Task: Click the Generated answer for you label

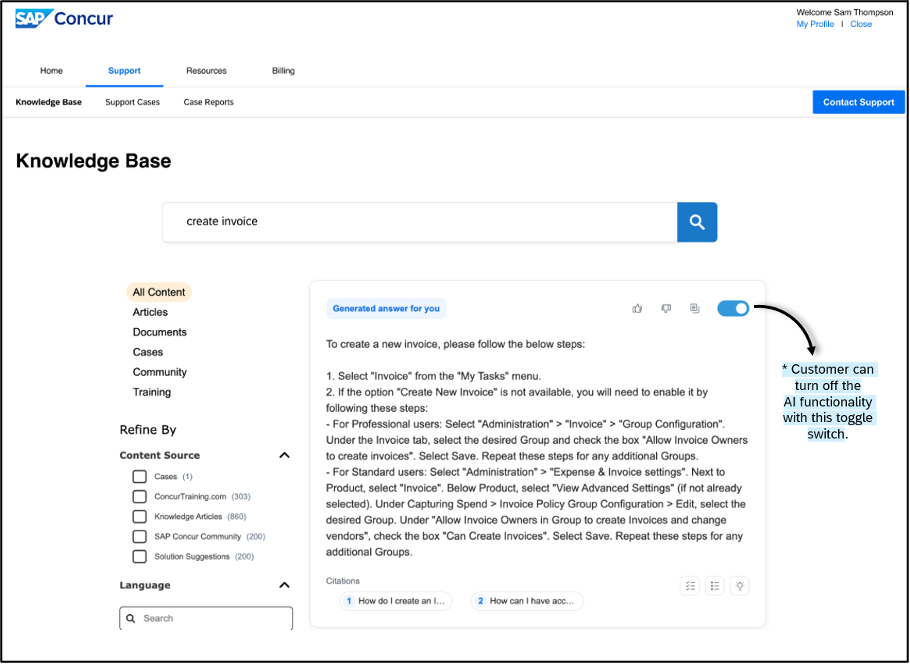Action: point(386,309)
